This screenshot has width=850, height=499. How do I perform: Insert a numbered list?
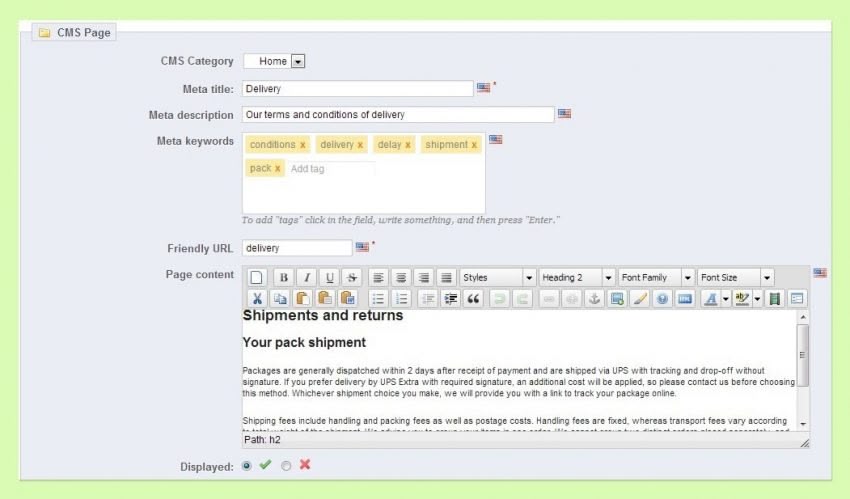(401, 299)
